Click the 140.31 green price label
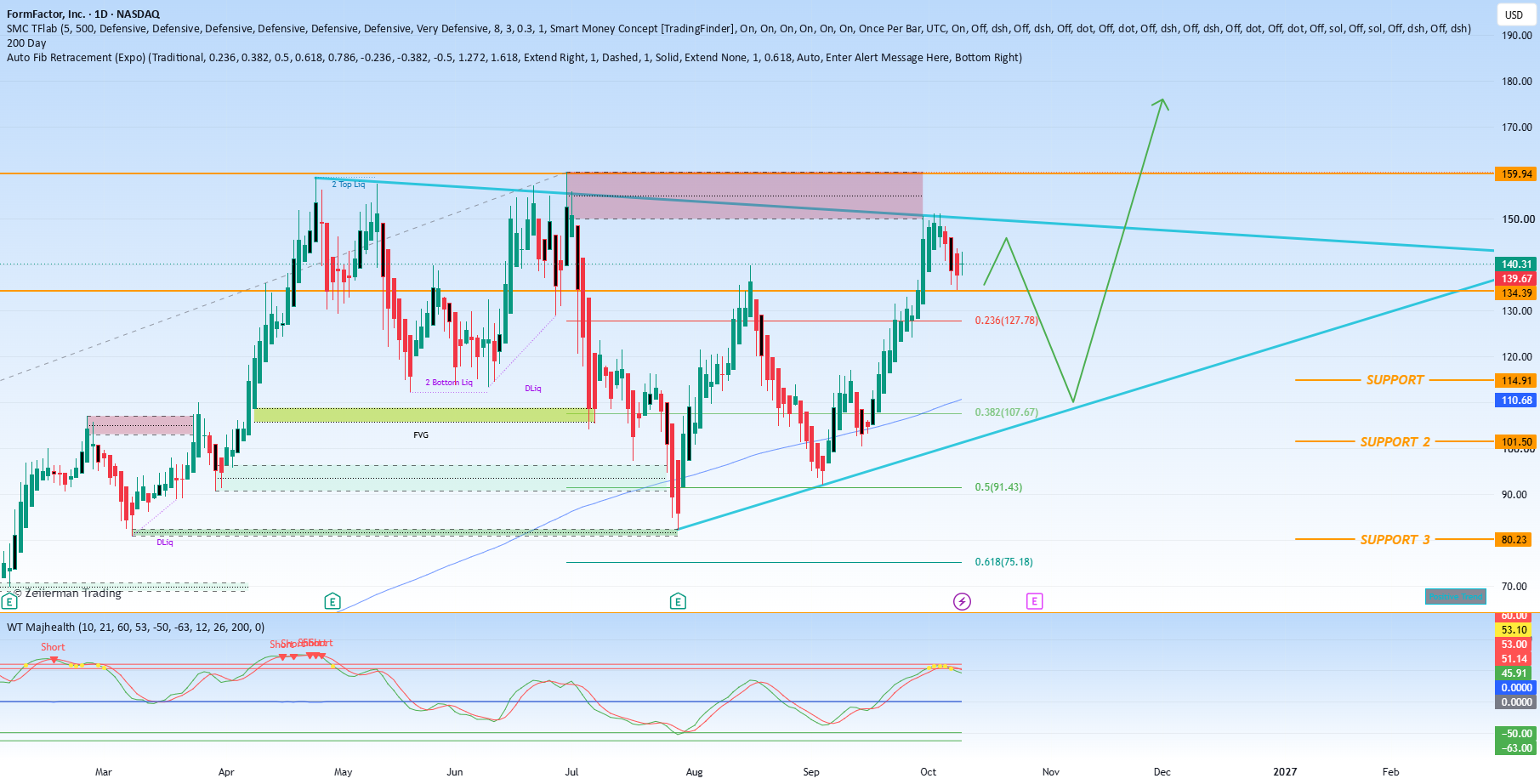Viewport: 1540px width, 784px height. coord(1516,264)
